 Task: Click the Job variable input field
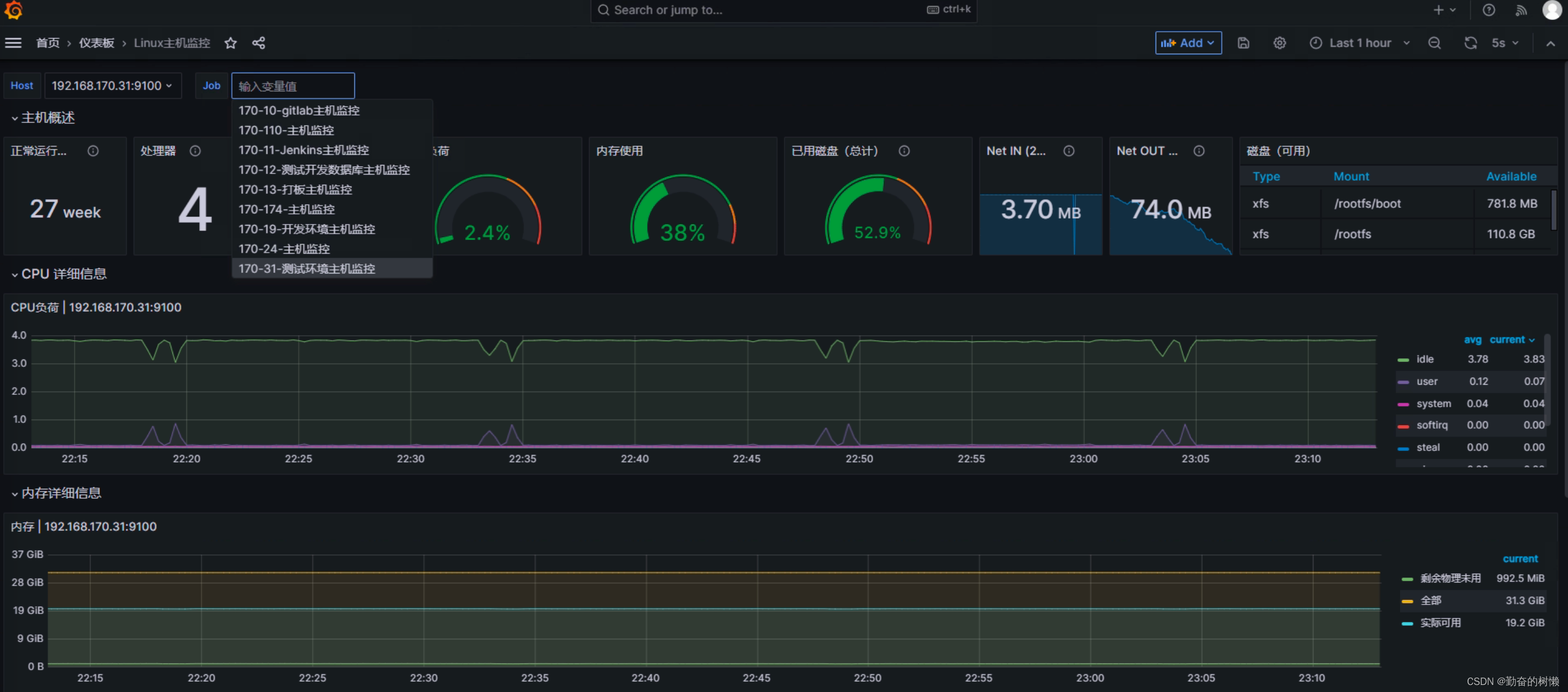[293, 86]
